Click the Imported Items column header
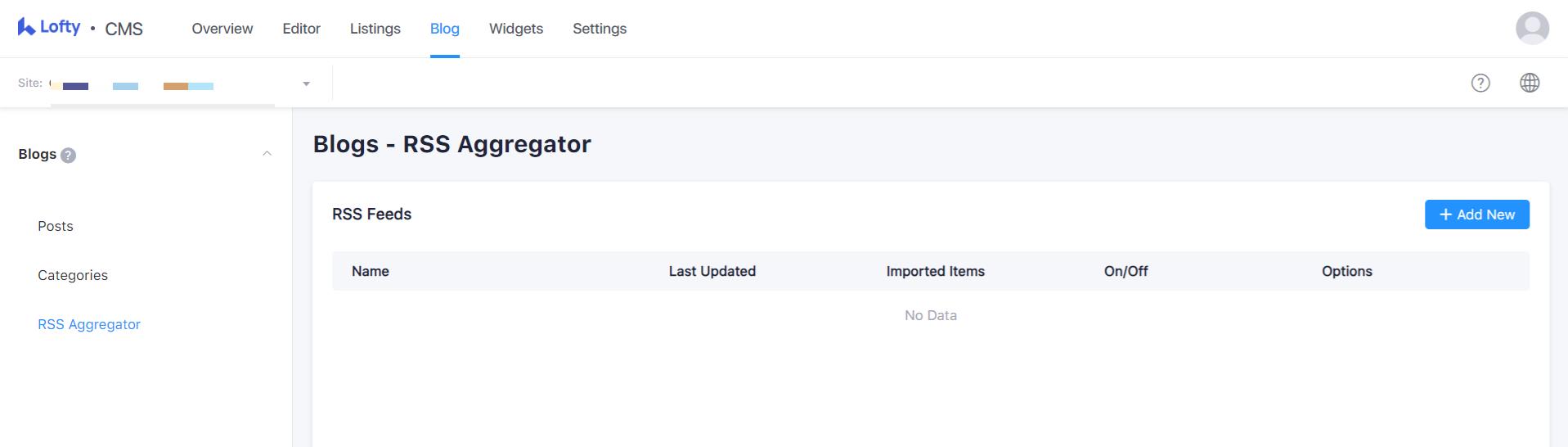Viewport: 1568px width, 447px height. 935,271
